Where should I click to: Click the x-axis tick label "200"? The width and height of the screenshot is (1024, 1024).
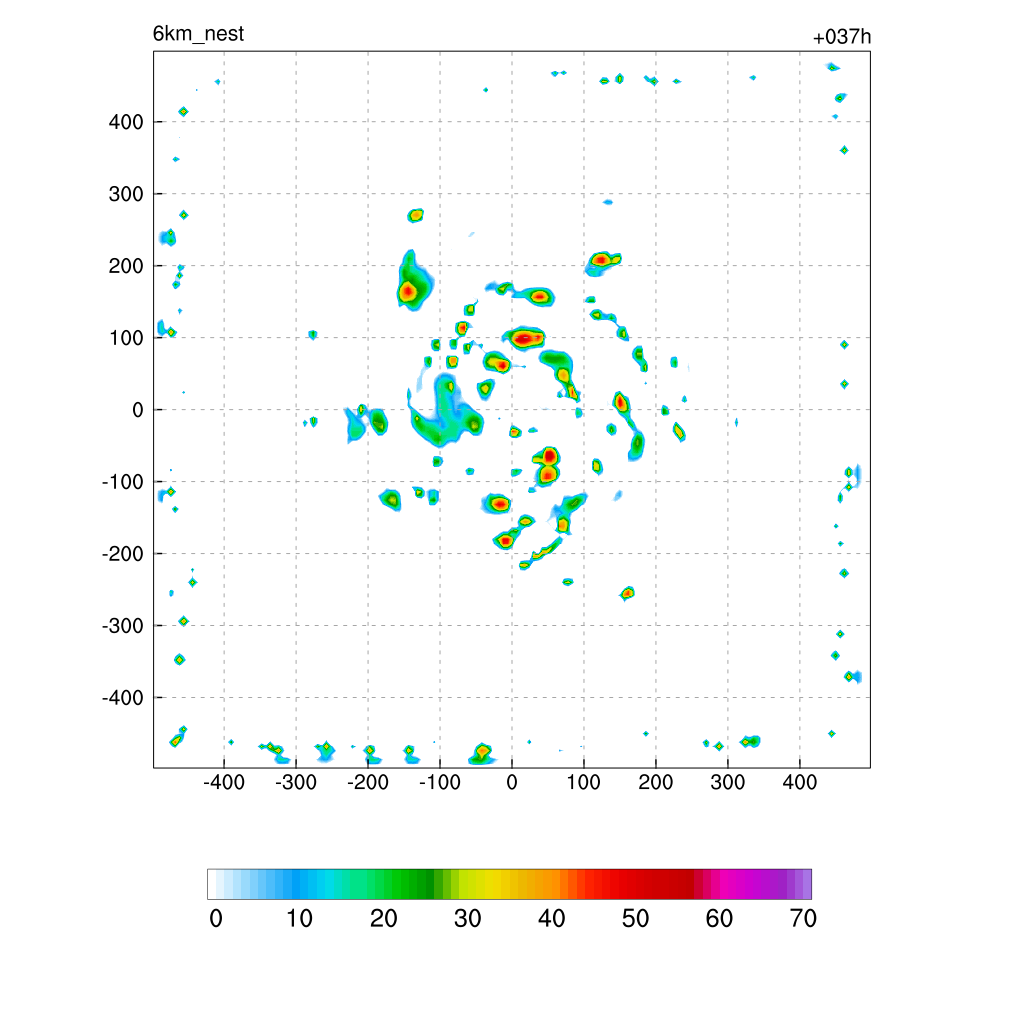coord(656,782)
